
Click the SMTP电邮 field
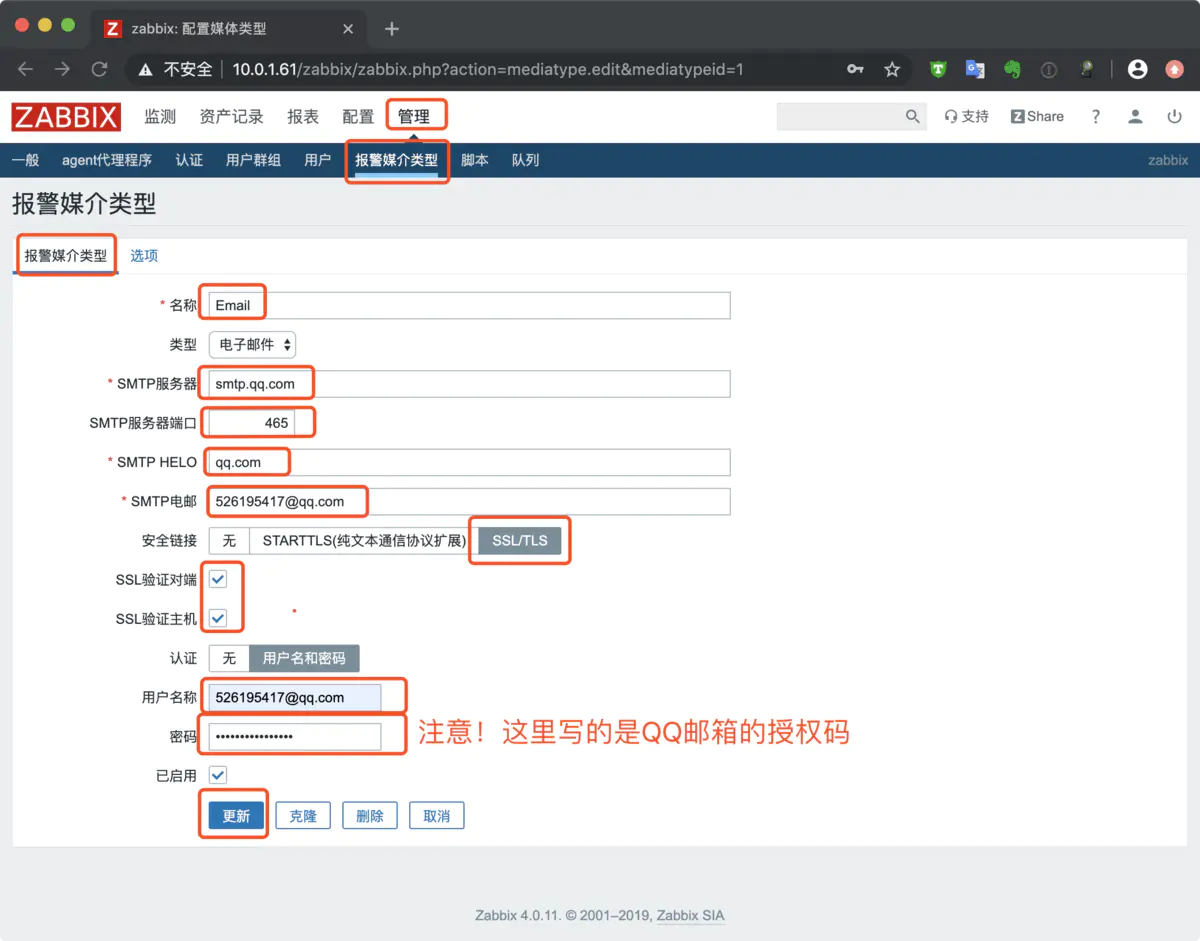(x=469, y=501)
